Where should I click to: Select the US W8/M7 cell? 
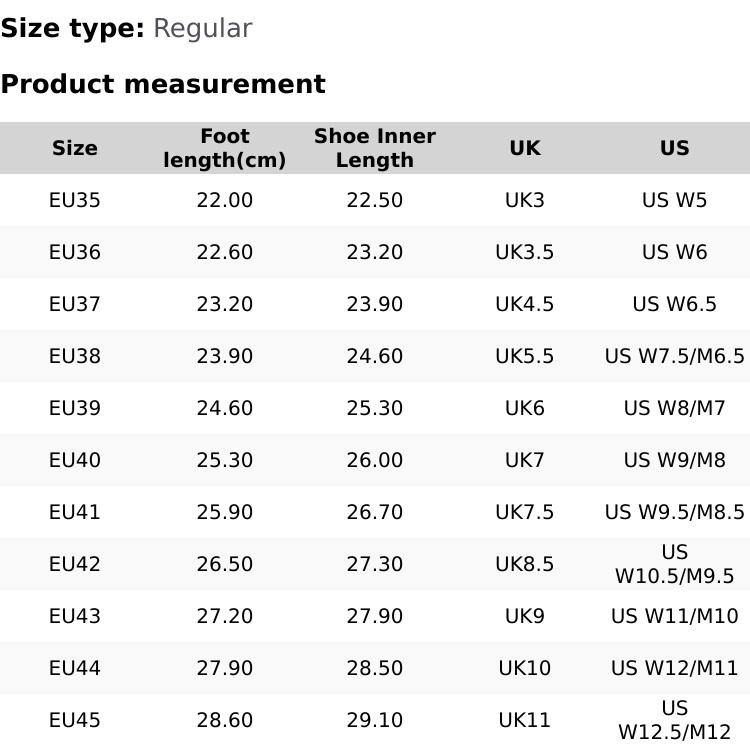click(675, 408)
